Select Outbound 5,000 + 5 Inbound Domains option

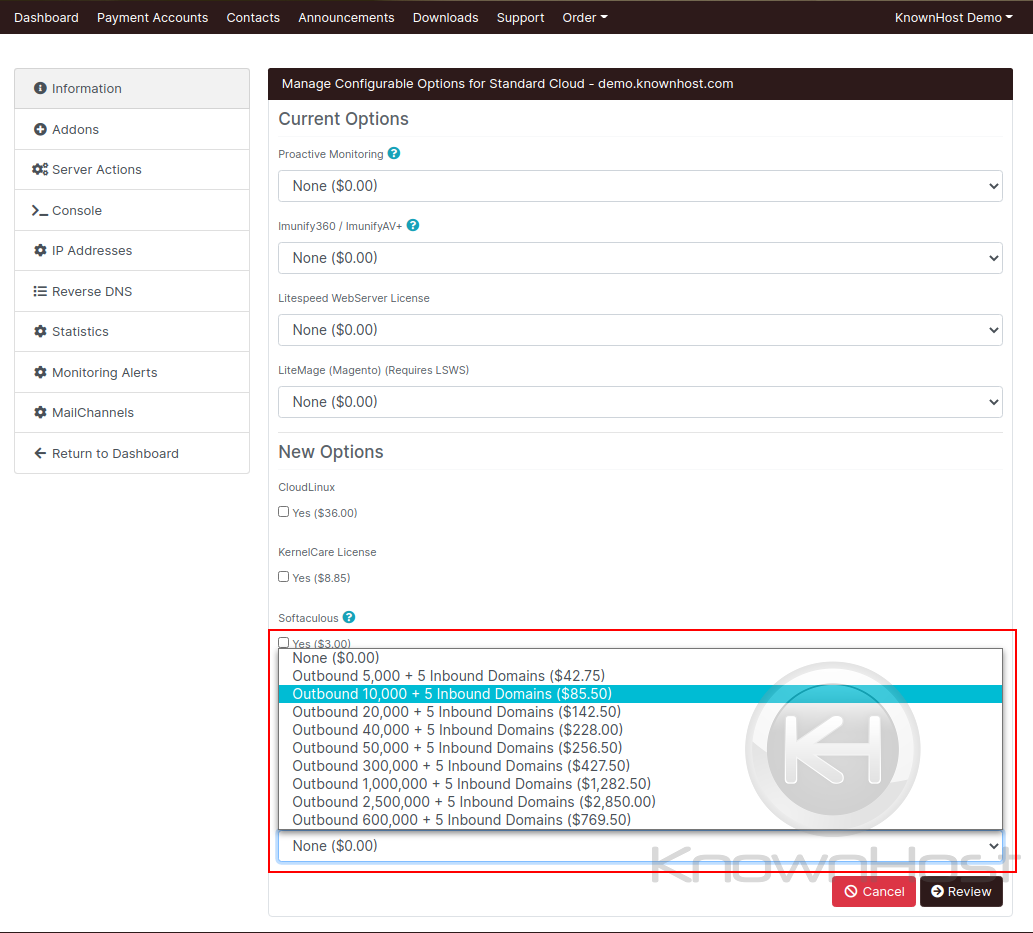tap(640, 676)
